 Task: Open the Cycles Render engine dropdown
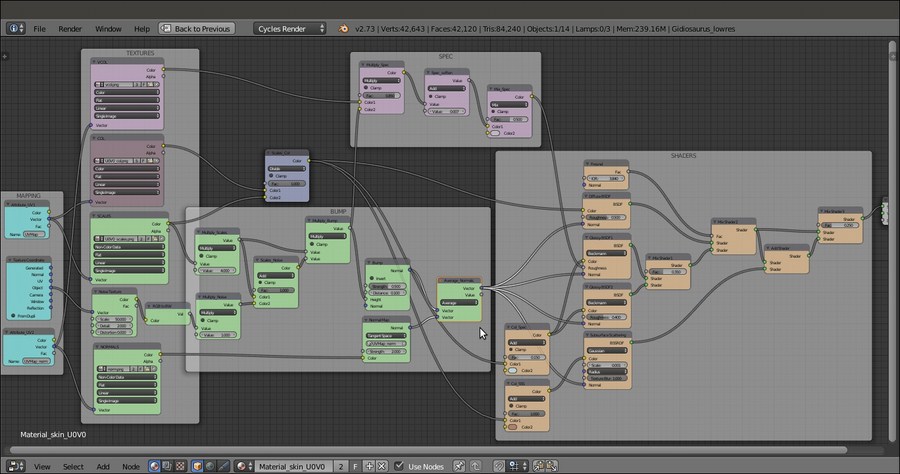pyautogui.click(x=290, y=28)
